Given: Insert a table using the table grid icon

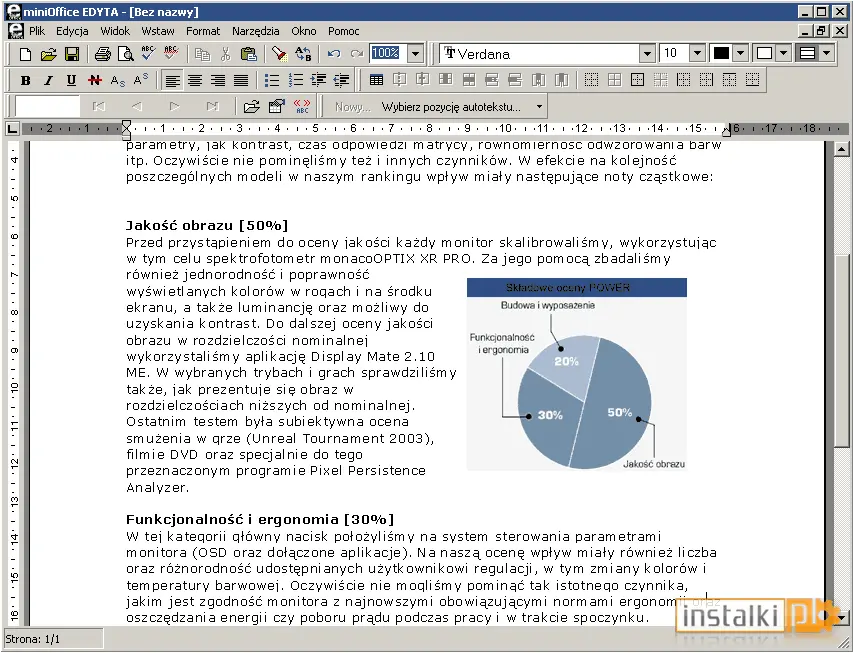Looking at the screenshot, I should [x=376, y=81].
